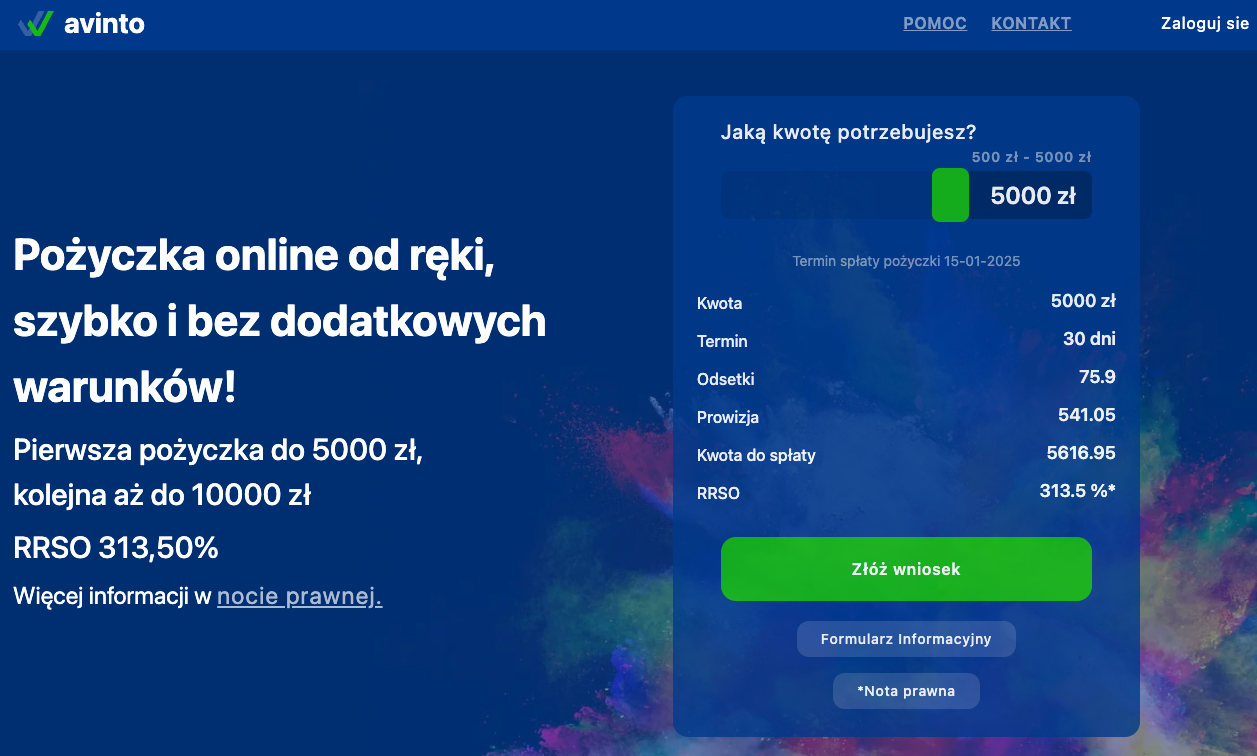Click the avinto checkmark logo icon
Image resolution: width=1257 pixels, height=756 pixels.
coord(36,23)
